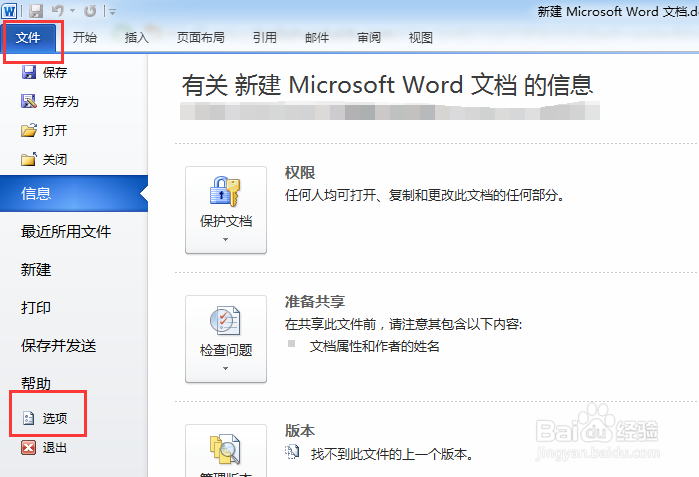The width and height of the screenshot is (699, 477).
Task: Choose 退出 to exit Word
Action: [55, 448]
